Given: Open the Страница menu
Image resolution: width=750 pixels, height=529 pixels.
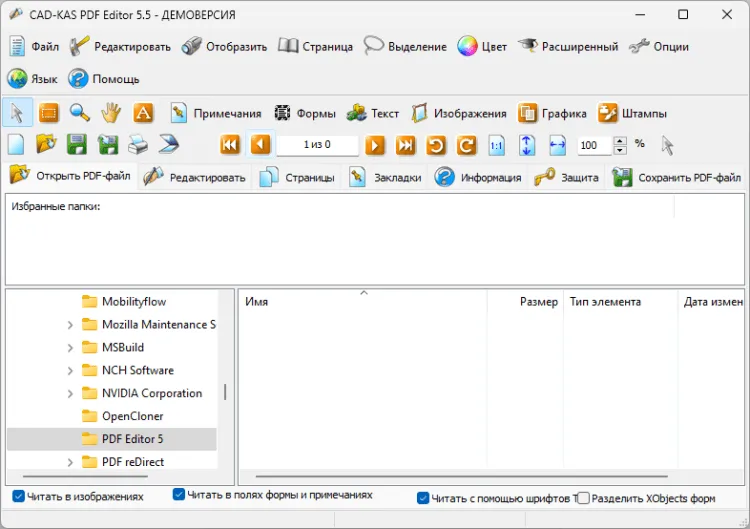Looking at the screenshot, I should click(316, 46).
